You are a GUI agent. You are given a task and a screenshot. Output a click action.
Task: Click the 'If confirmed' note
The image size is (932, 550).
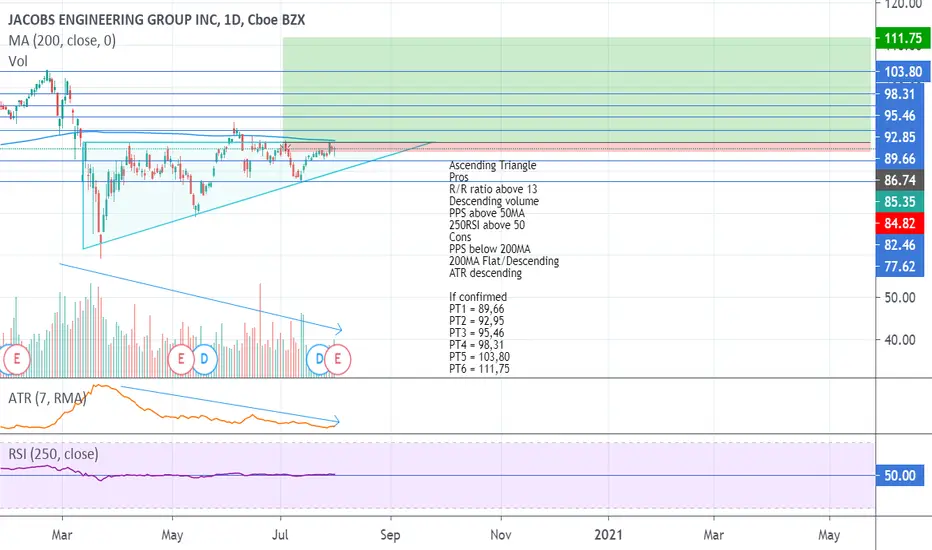(478, 297)
